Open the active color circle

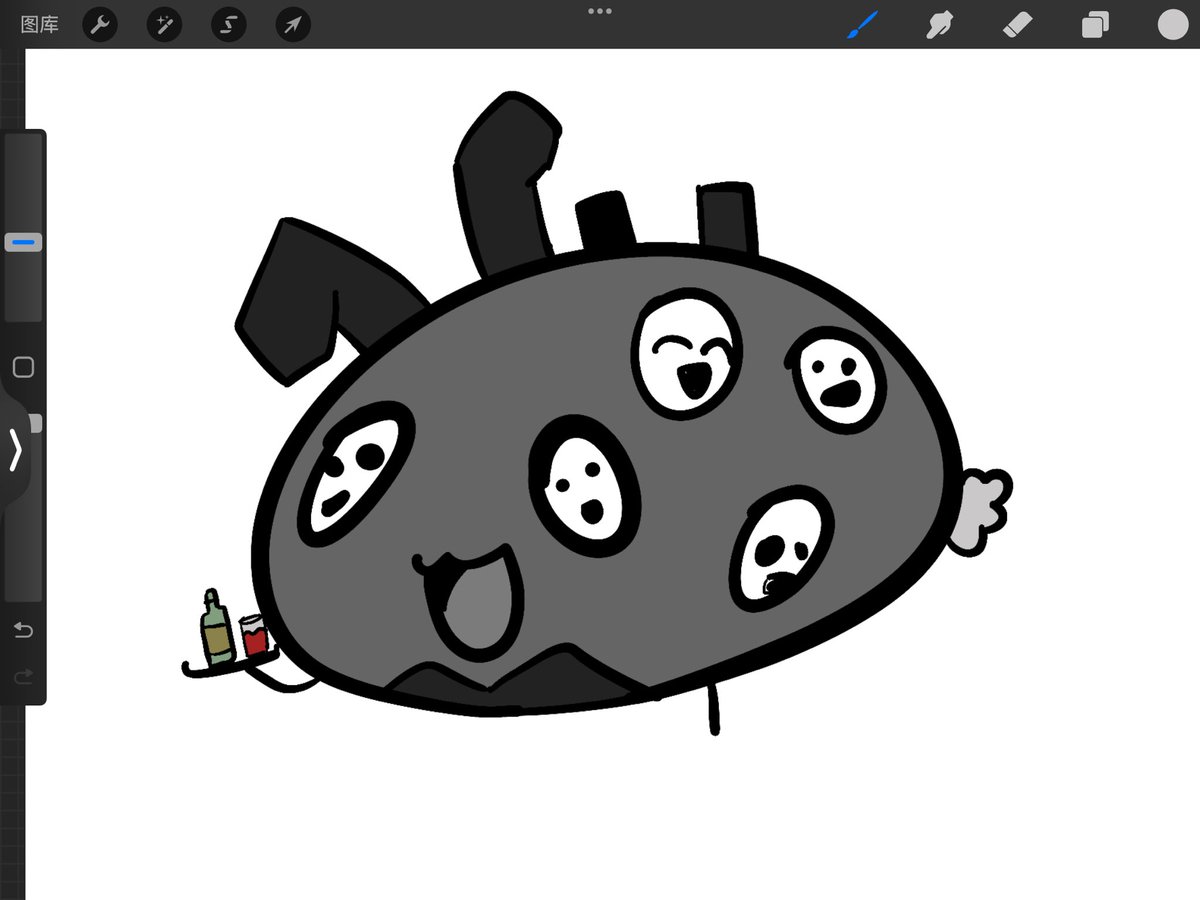pyautogui.click(x=1173, y=24)
